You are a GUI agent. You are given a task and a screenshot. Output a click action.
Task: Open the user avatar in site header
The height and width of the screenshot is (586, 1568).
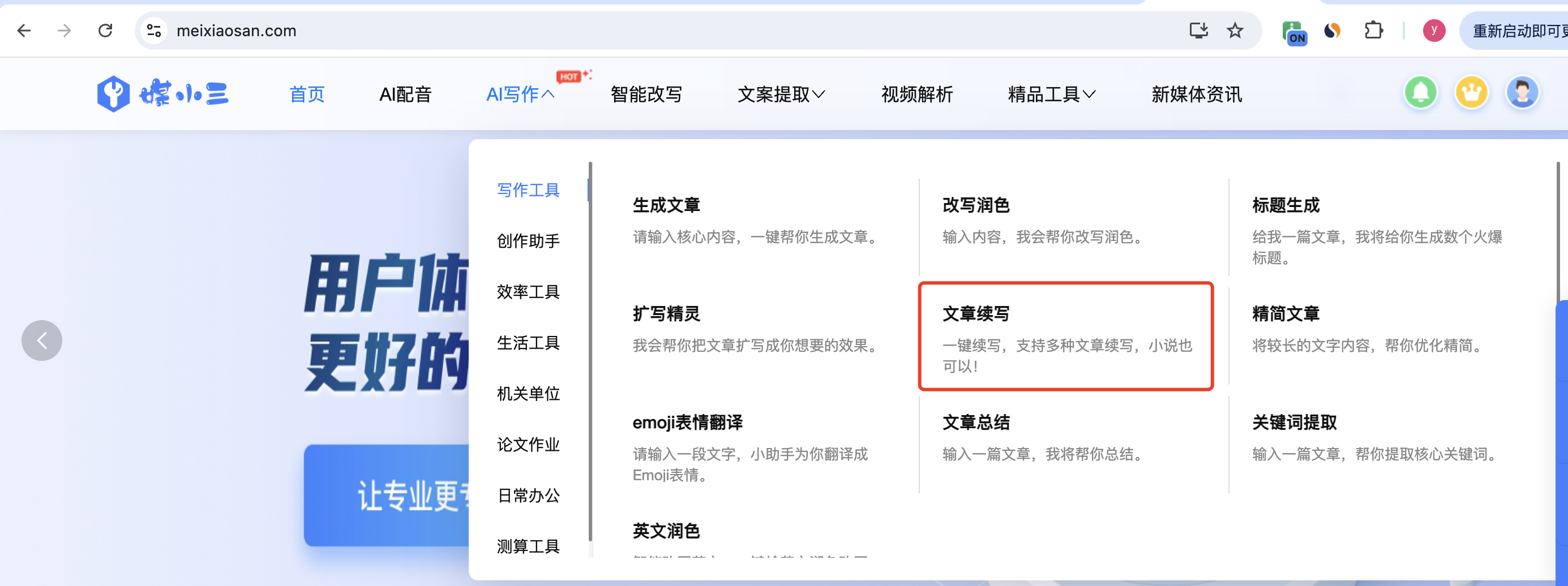[1522, 93]
